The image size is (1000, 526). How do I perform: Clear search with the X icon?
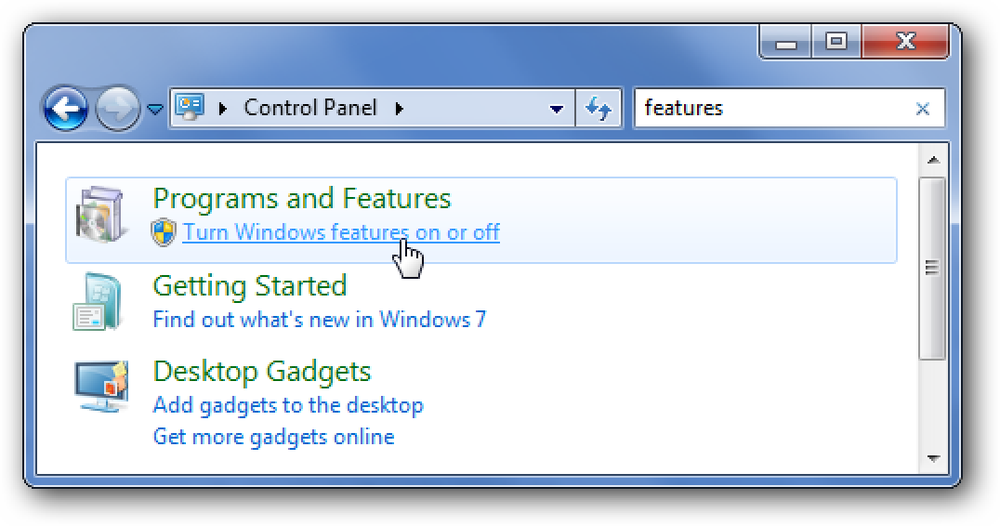(922, 109)
